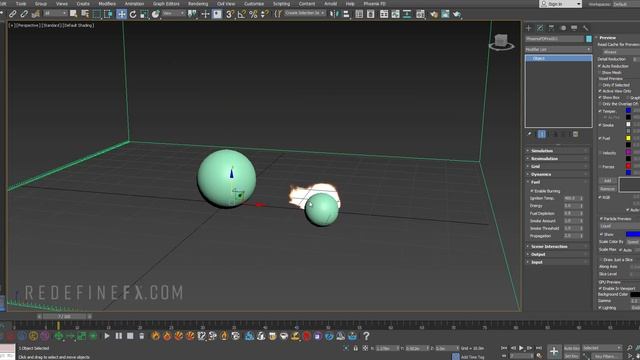Open the Render Setup teapot icon

(x=434, y=14)
